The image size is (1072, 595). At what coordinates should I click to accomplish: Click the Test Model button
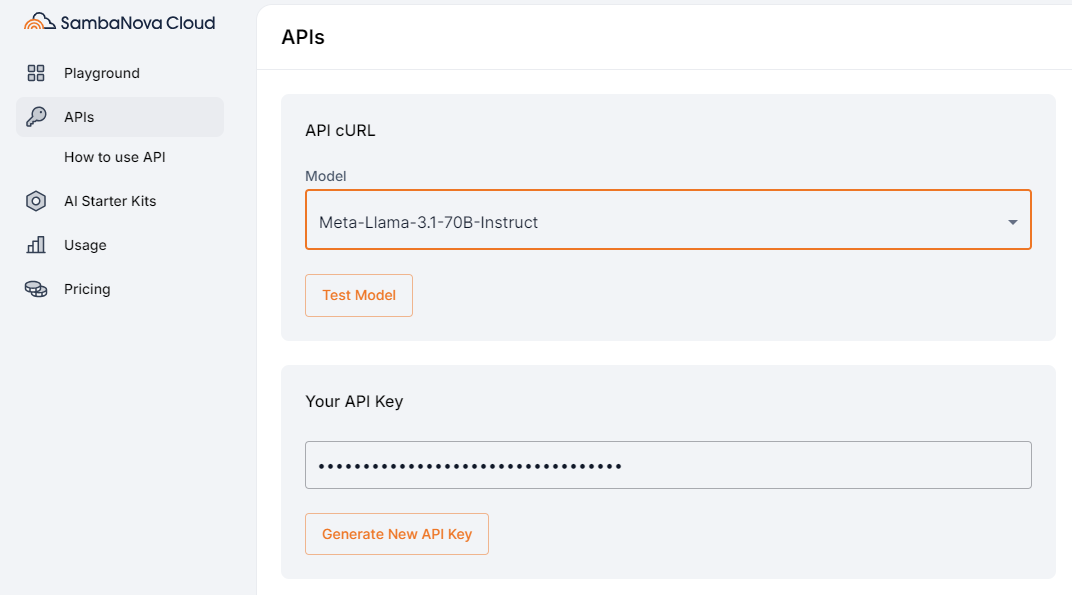[359, 295]
